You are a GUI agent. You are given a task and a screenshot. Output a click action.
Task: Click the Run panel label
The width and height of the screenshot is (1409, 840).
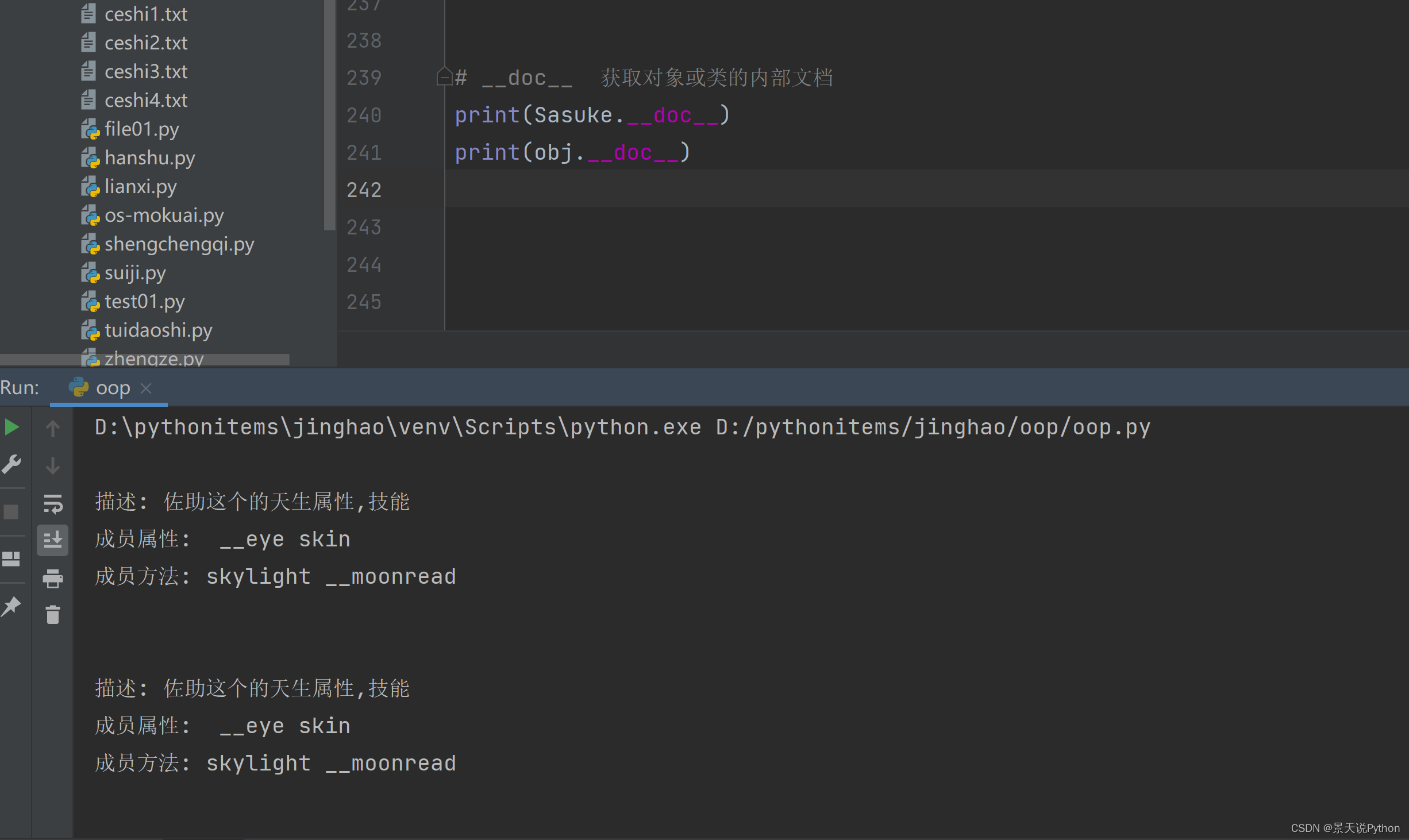(x=20, y=388)
